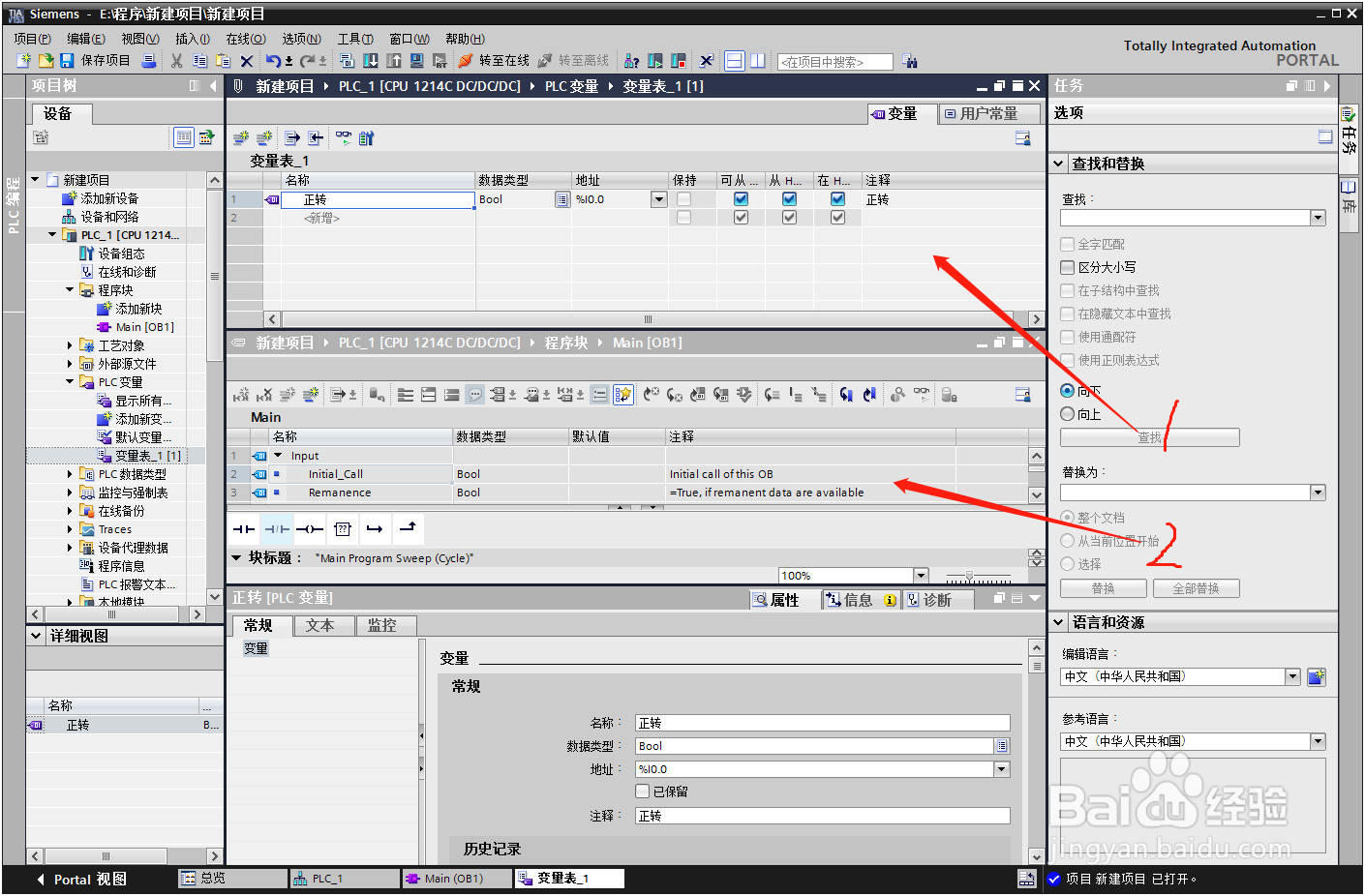Toggle 全字匹配 checkbox
The image size is (1365, 896).
pyautogui.click(x=1068, y=244)
